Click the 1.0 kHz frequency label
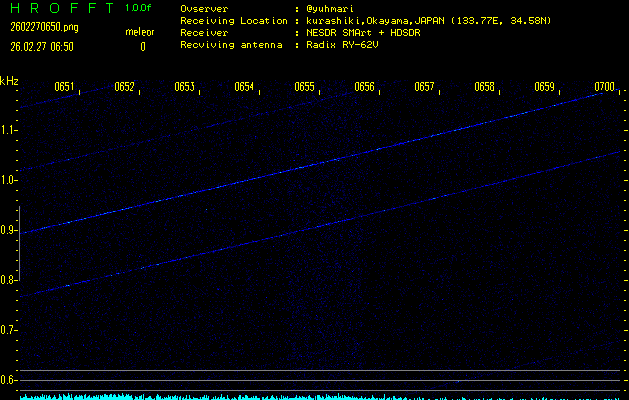This screenshot has height=400, width=629. [9, 180]
